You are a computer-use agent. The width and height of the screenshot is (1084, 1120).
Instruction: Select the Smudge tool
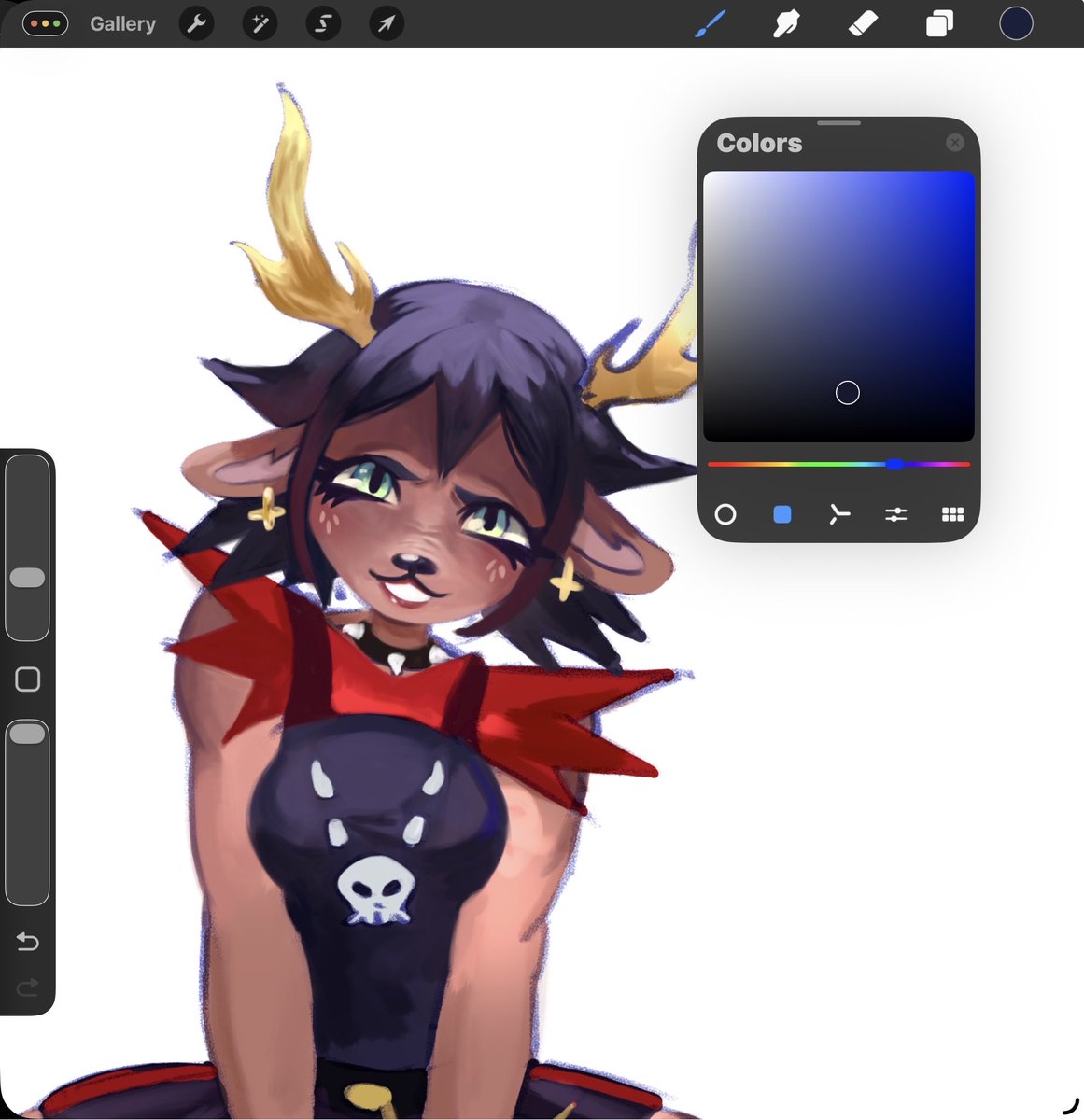786,24
